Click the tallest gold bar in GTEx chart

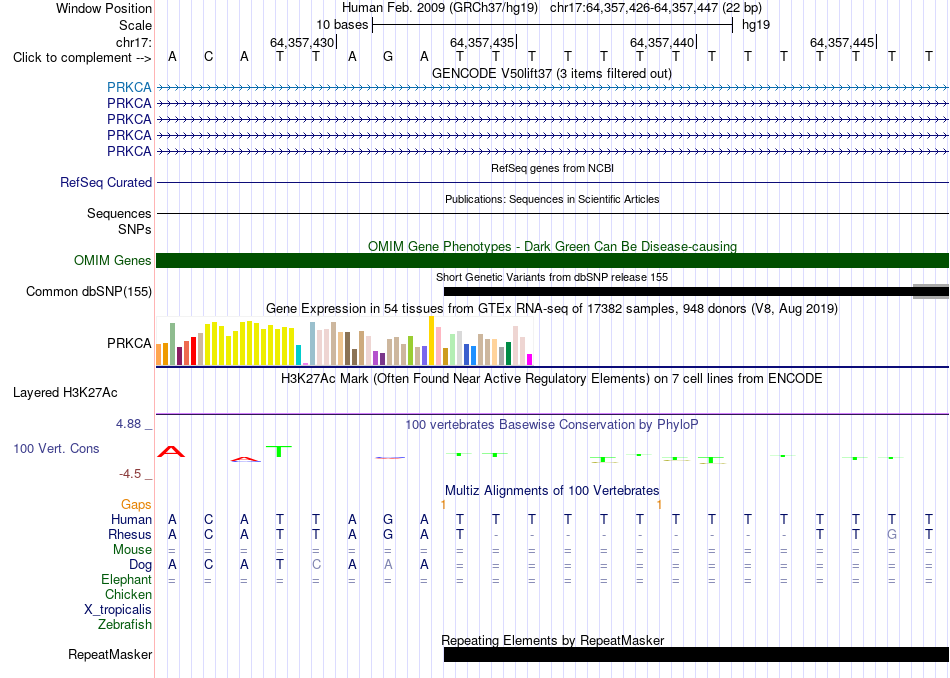[431, 341]
